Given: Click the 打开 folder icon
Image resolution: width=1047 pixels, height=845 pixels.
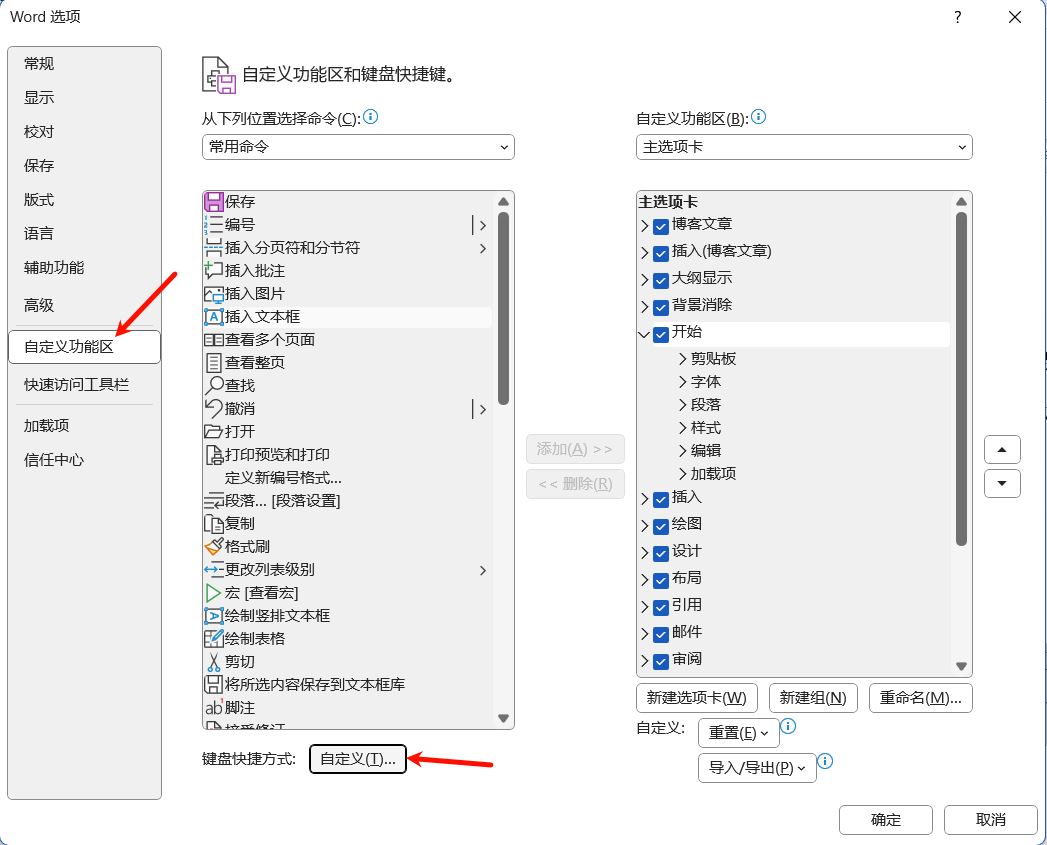Looking at the screenshot, I should (x=213, y=432).
